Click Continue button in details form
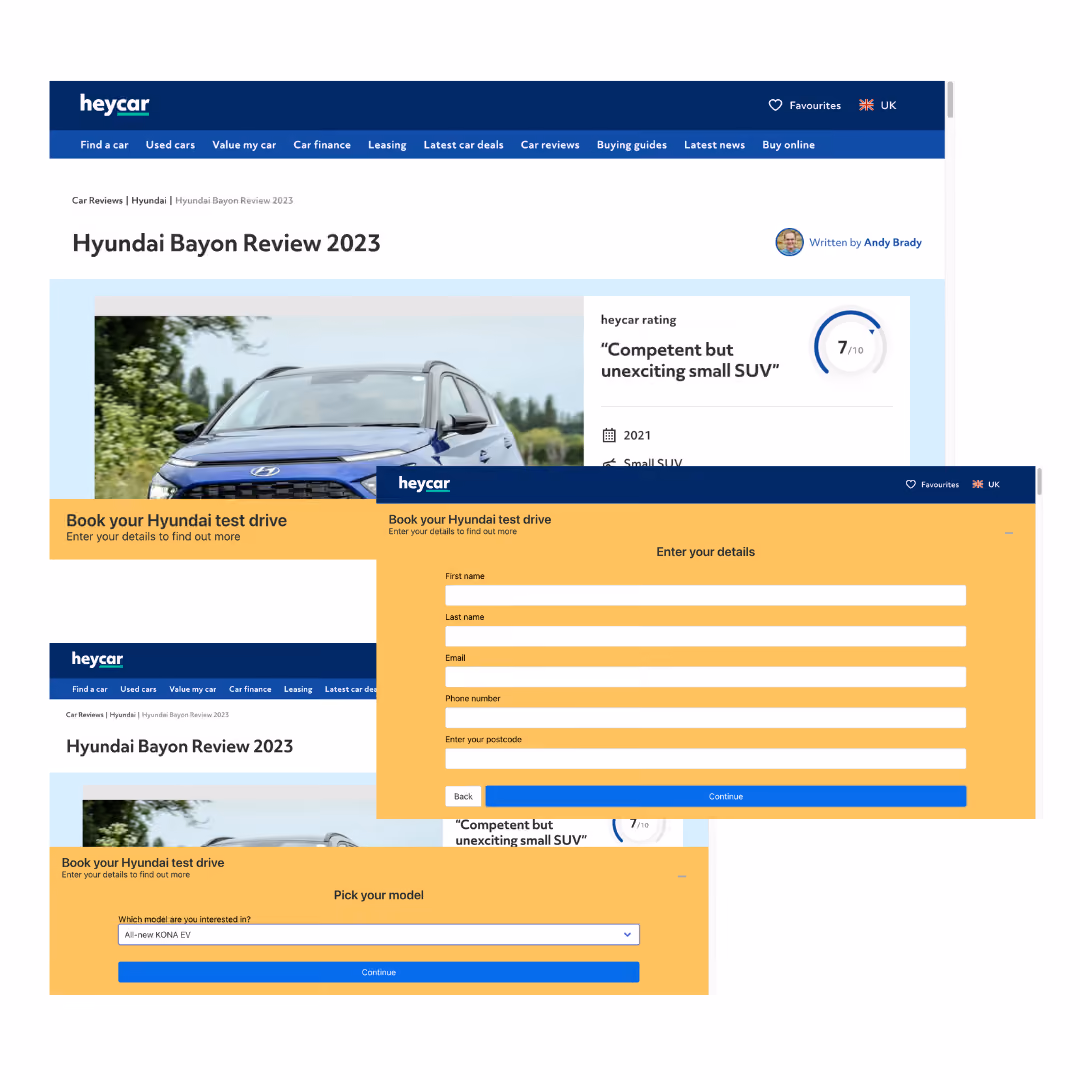1080x1080 pixels. click(x=726, y=796)
